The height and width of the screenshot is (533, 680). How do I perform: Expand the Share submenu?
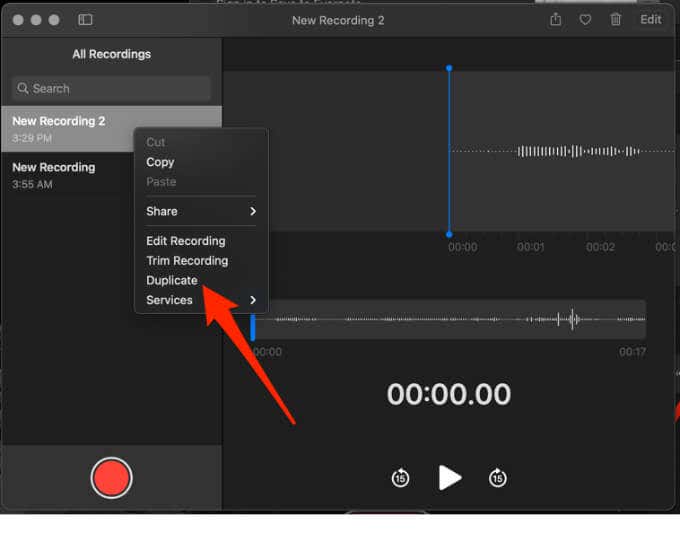[x=200, y=211]
